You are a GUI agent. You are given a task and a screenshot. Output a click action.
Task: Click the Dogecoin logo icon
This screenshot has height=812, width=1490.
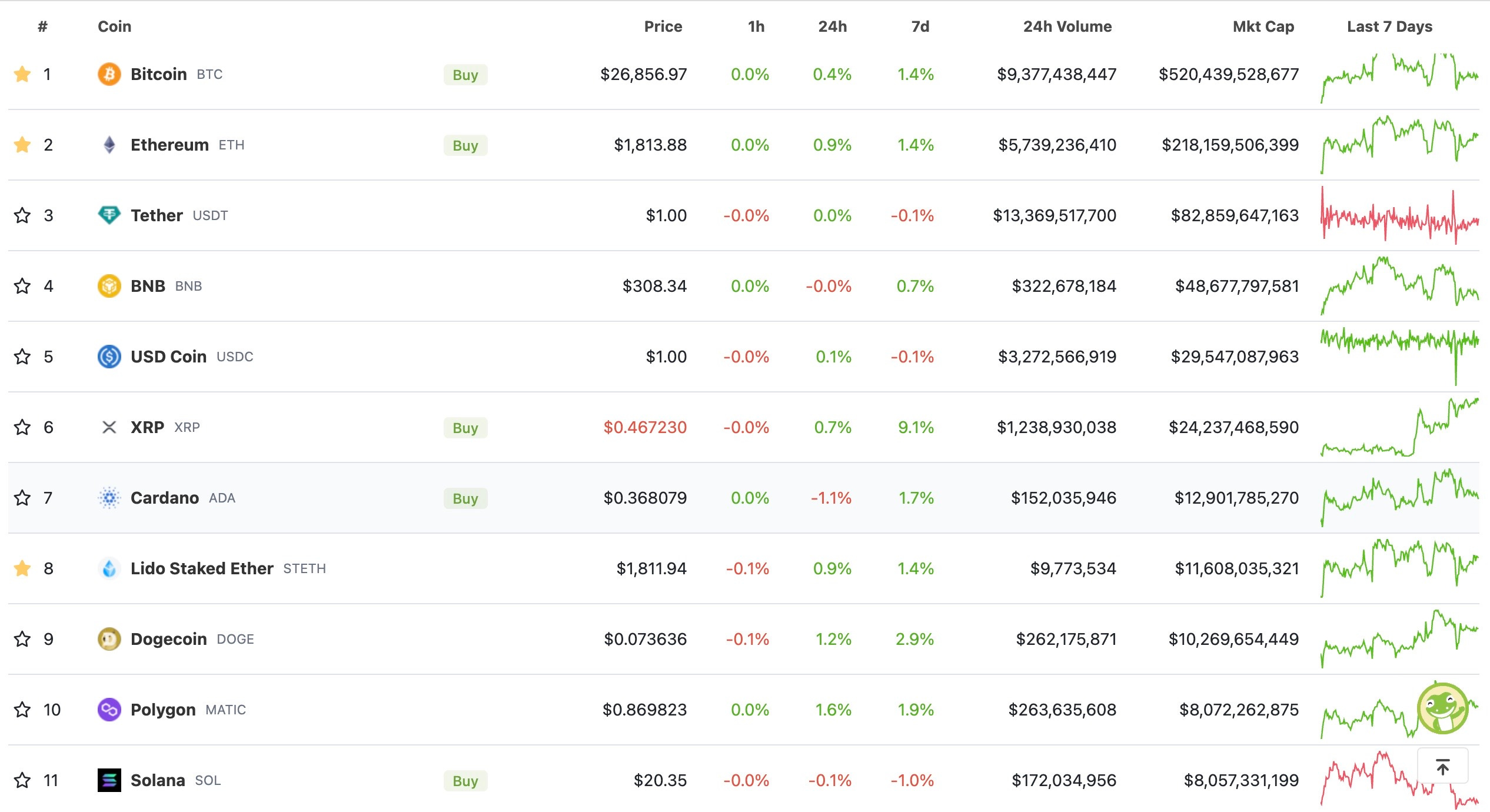coord(109,639)
